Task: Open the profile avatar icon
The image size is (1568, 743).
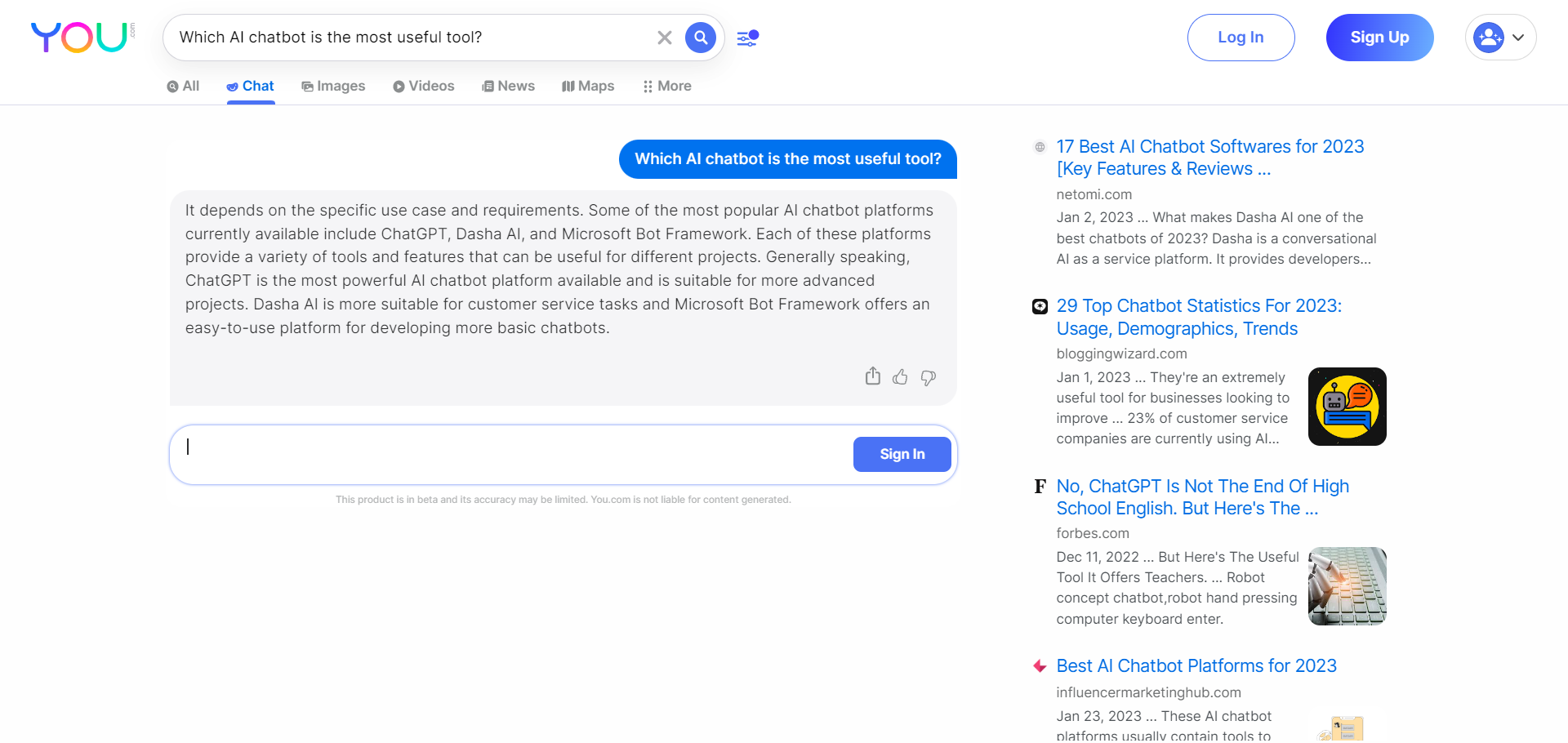Action: pos(1489,38)
